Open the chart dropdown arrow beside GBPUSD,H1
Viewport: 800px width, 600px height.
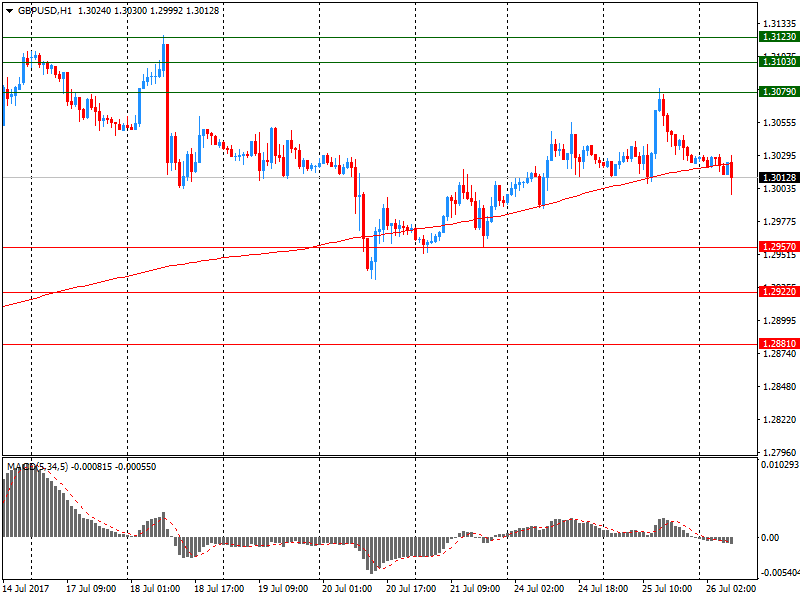pos(9,11)
